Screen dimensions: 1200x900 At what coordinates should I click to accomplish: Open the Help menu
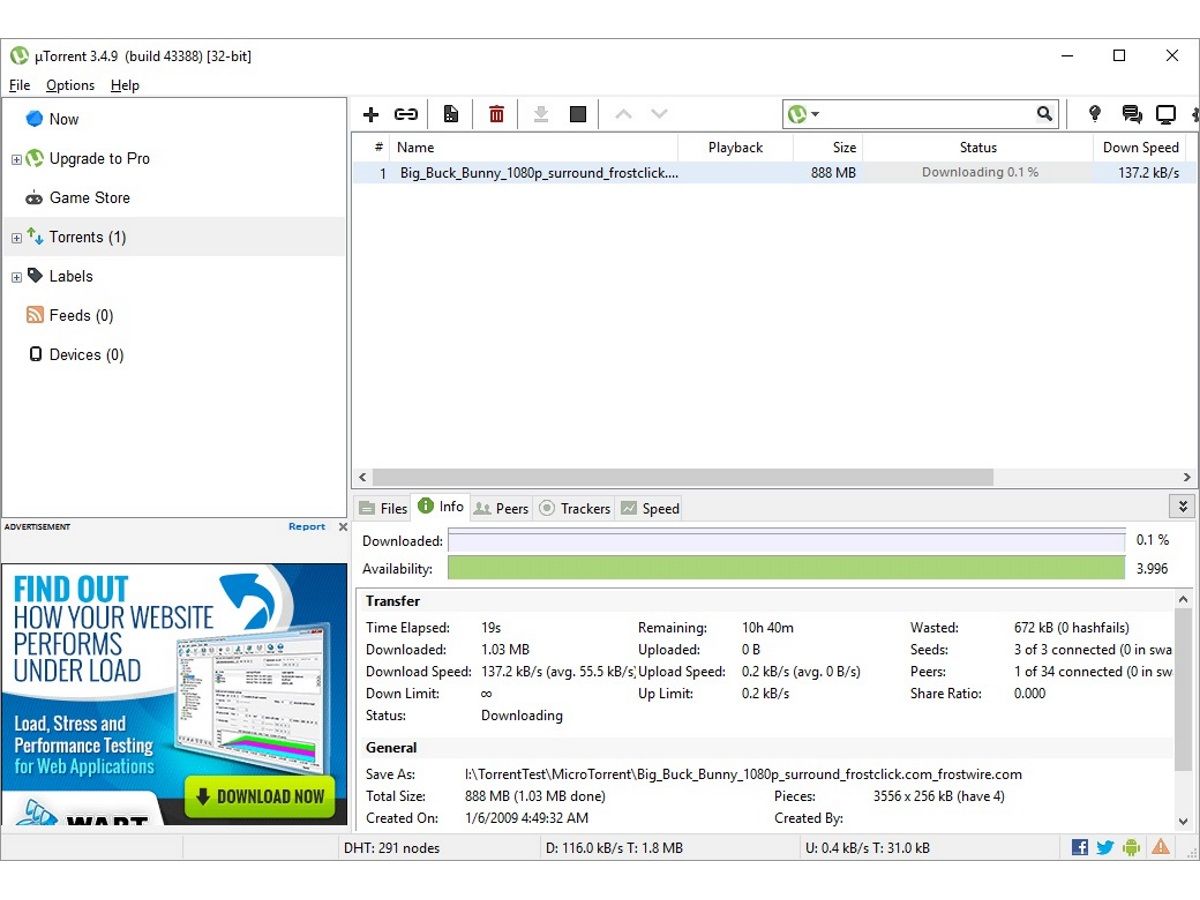tap(125, 85)
